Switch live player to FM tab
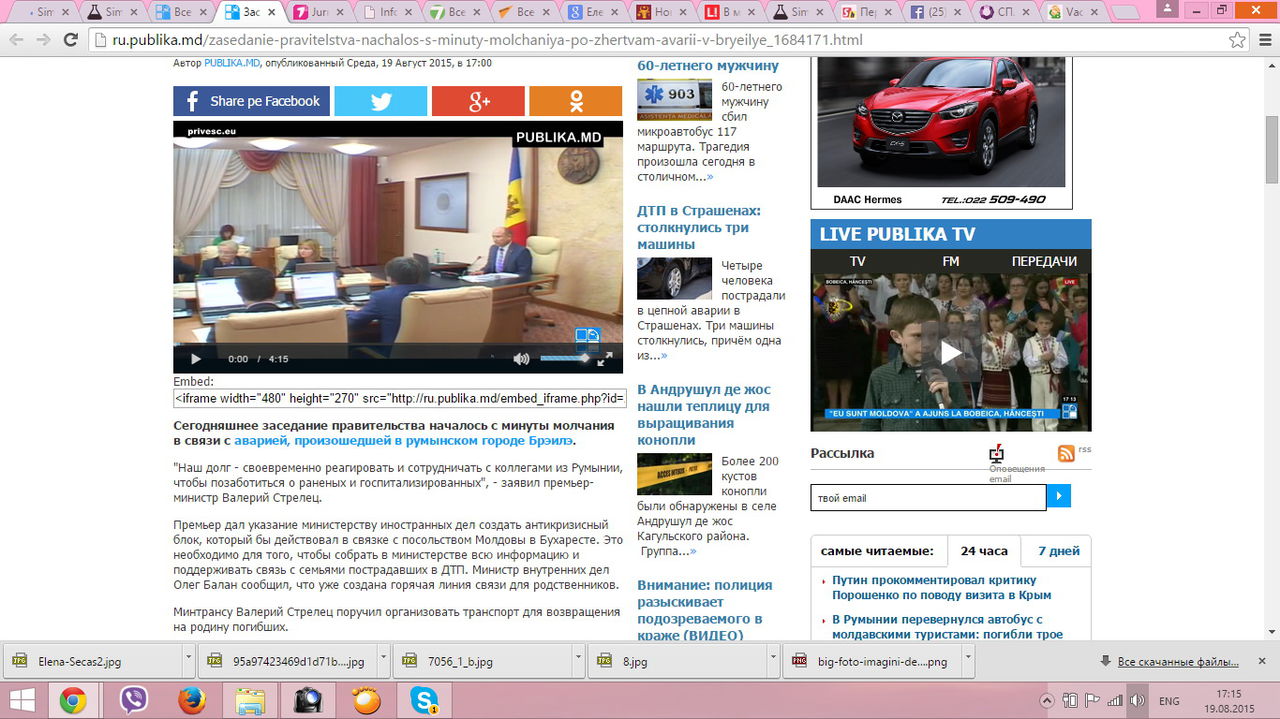The width and height of the screenshot is (1280, 719). [950, 261]
